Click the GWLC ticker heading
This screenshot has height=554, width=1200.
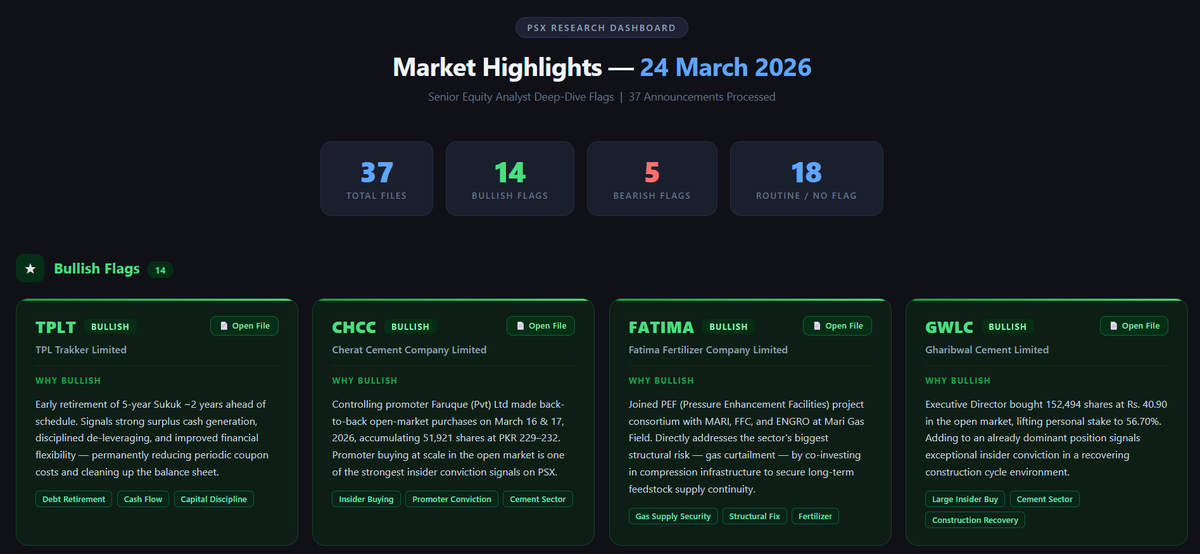coord(949,327)
